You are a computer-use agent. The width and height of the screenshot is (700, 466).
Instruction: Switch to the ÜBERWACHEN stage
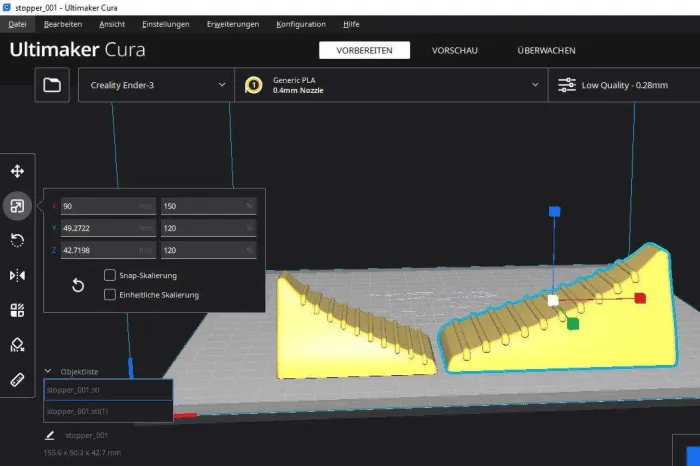click(546, 50)
